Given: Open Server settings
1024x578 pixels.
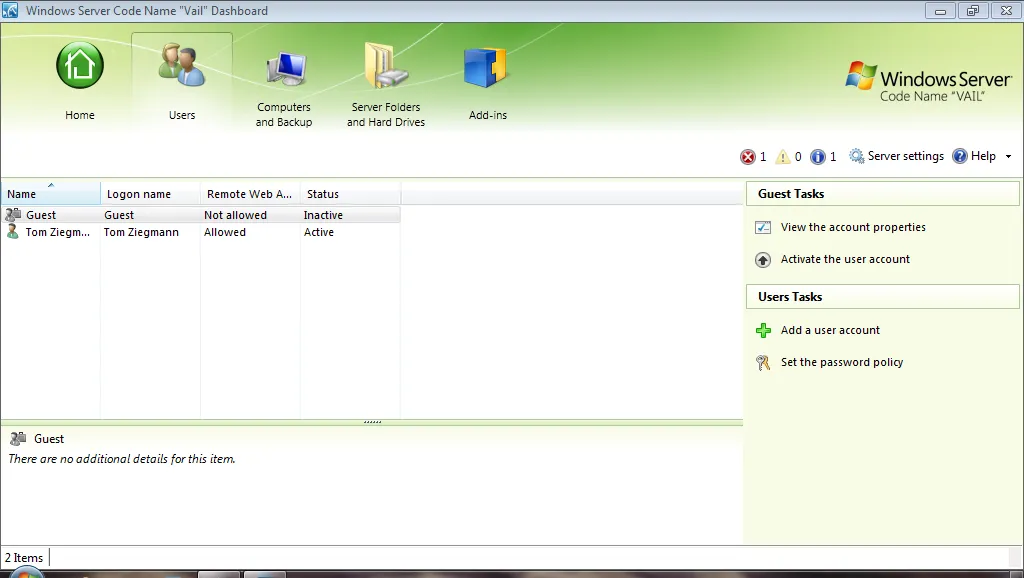Looking at the screenshot, I should tap(905, 156).
